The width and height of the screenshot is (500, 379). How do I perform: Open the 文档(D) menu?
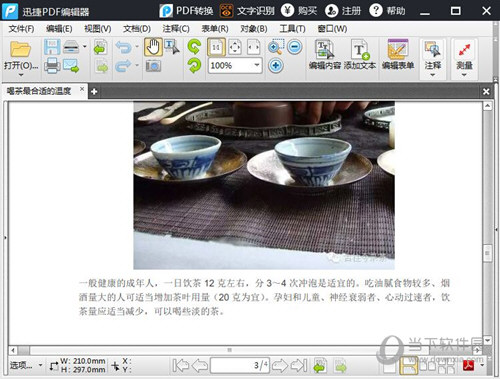tap(137, 29)
